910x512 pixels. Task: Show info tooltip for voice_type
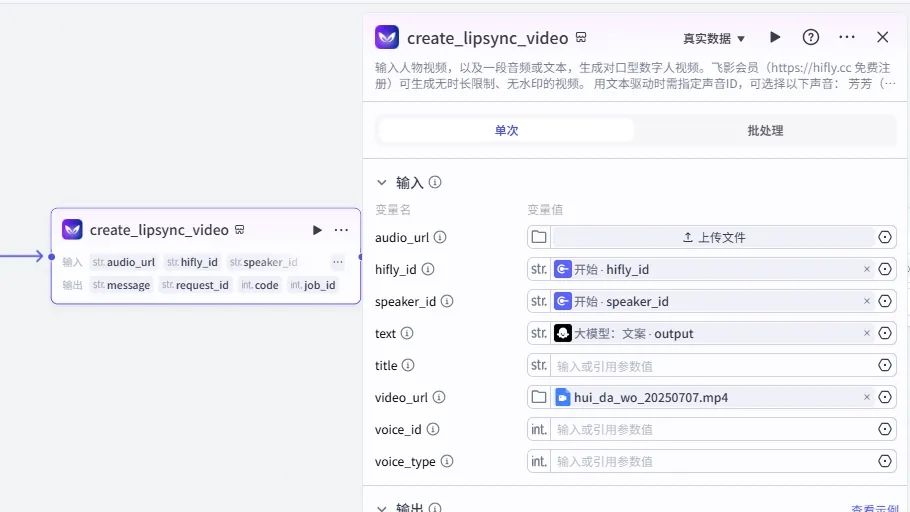[x=447, y=461]
